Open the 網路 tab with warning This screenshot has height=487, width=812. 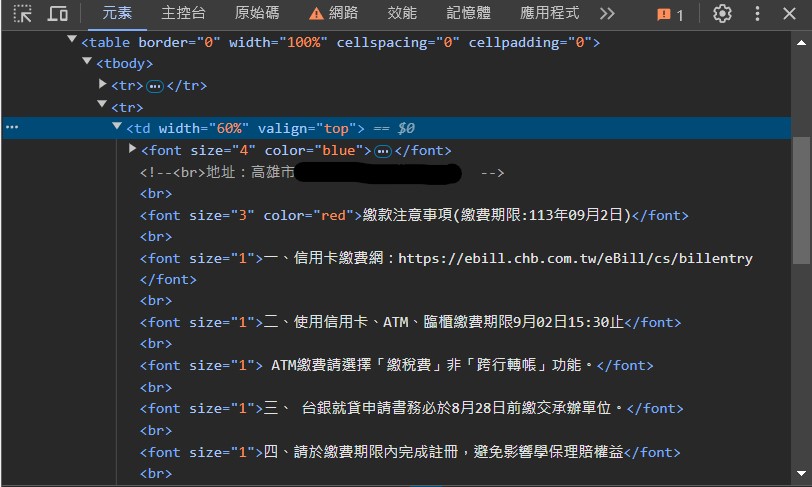point(334,13)
